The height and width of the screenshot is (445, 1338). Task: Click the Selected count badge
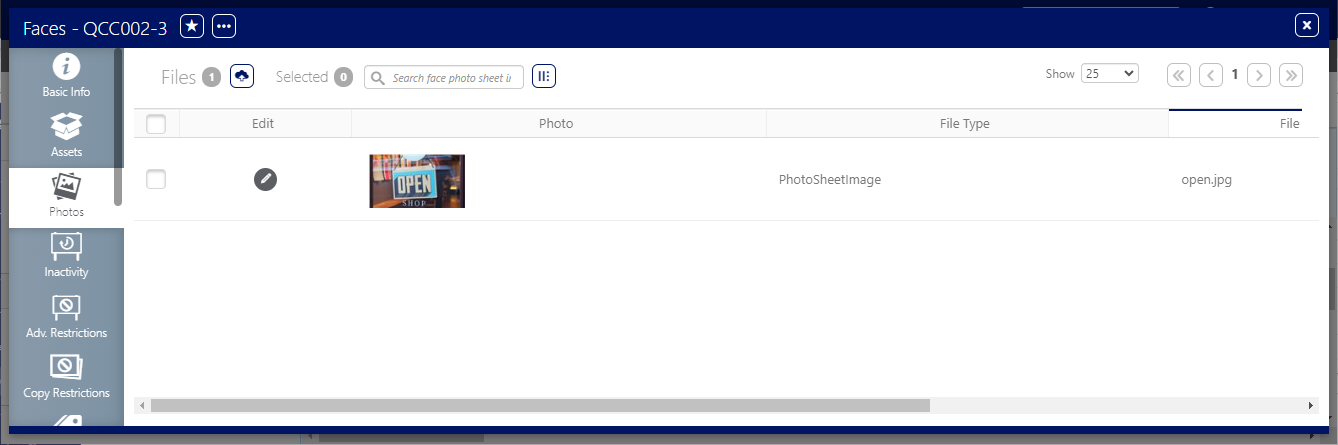pos(343,77)
